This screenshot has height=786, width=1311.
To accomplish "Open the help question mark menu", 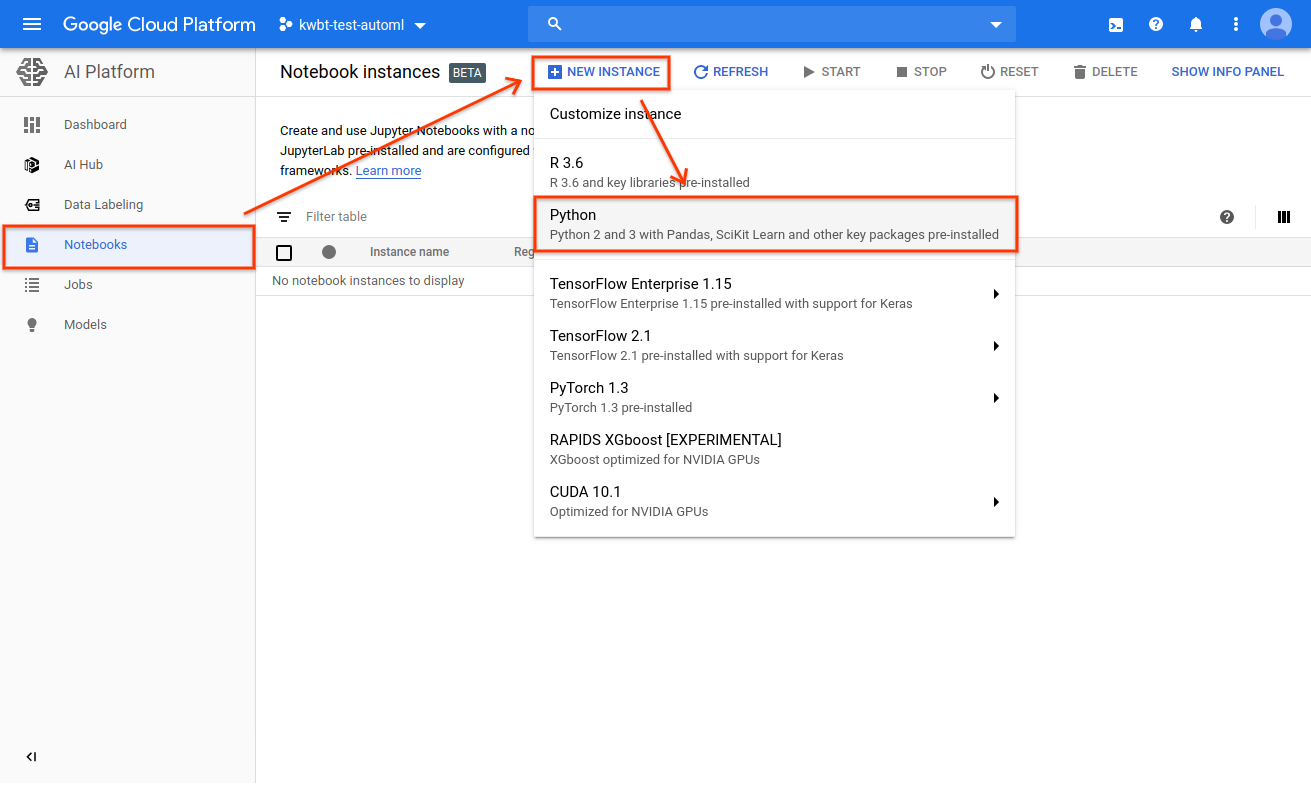I will (1156, 24).
